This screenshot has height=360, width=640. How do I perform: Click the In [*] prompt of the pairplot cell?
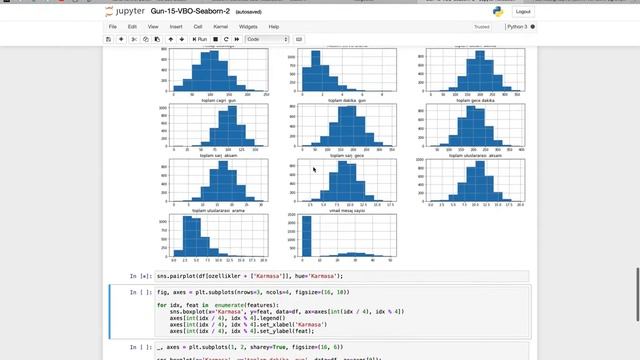click(141, 276)
